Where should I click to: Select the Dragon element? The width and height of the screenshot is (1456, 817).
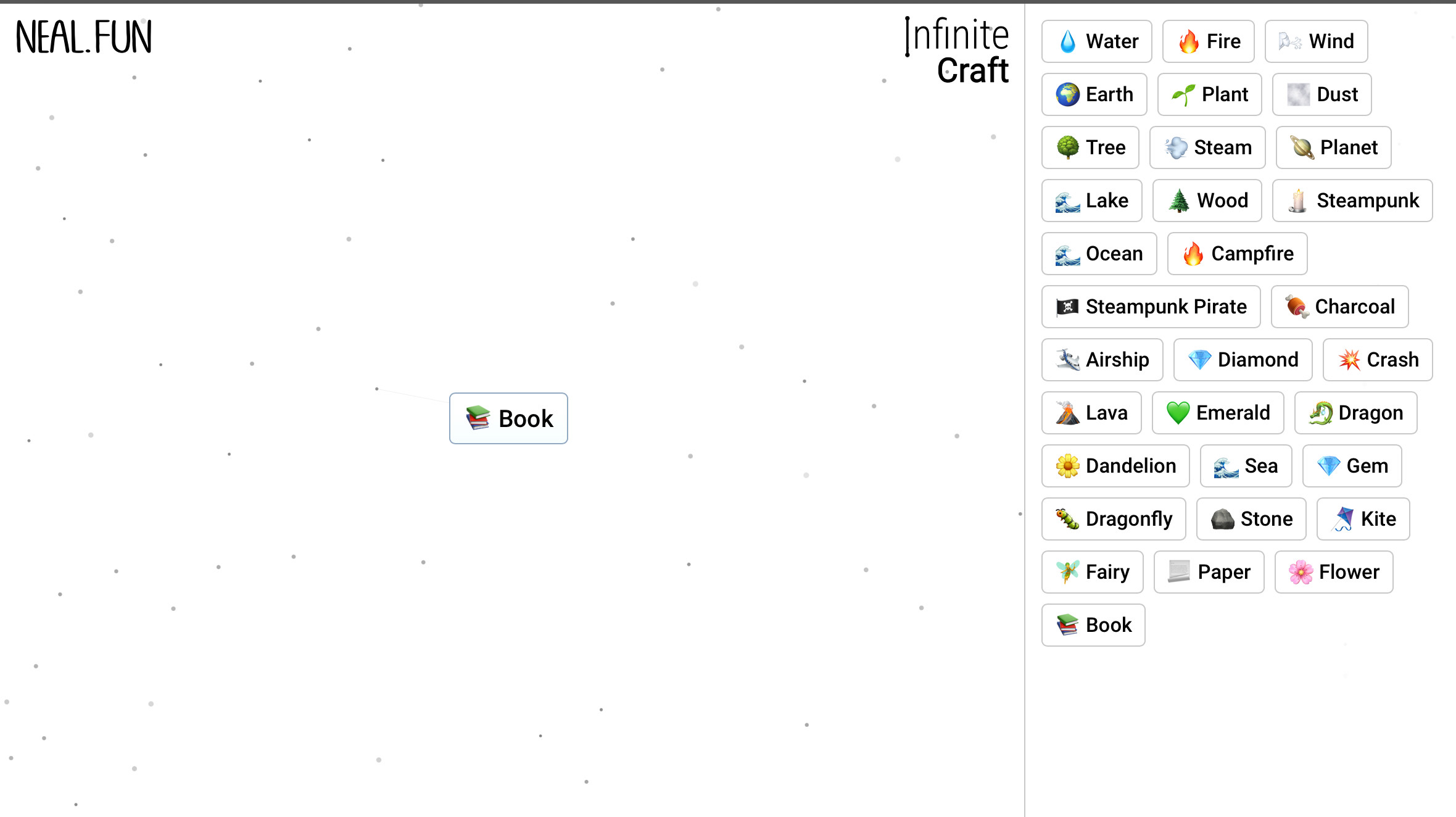tap(1355, 413)
